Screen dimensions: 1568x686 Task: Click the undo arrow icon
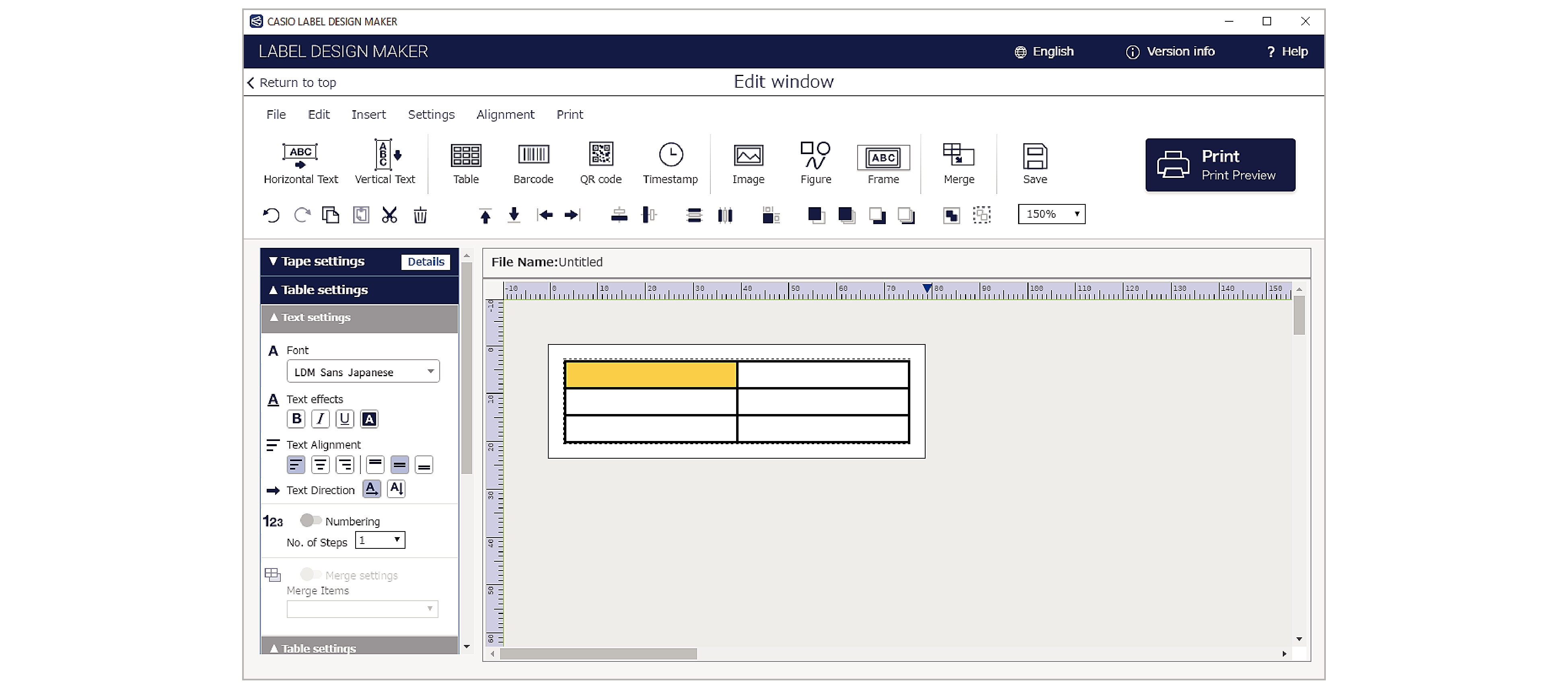pos(271,215)
